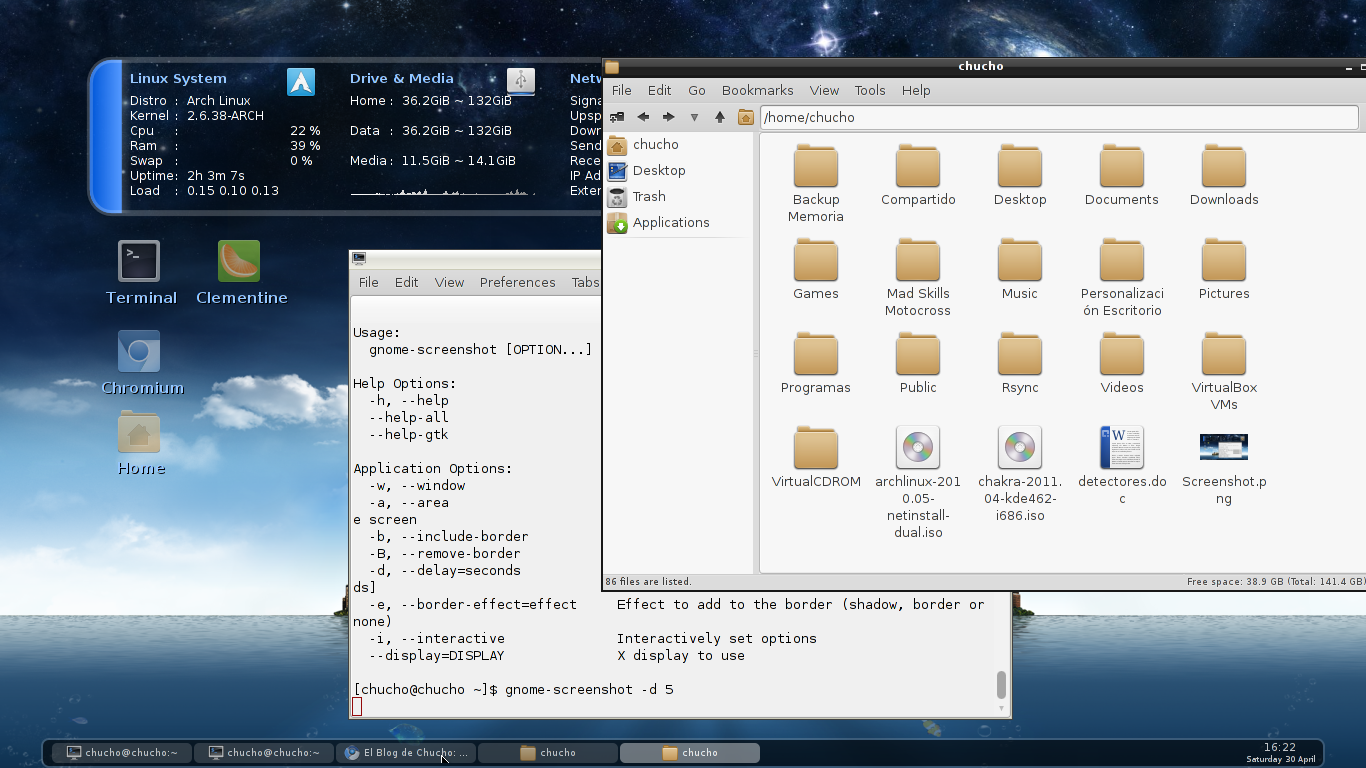
Task: Open the Help menu
Action: (x=916, y=90)
